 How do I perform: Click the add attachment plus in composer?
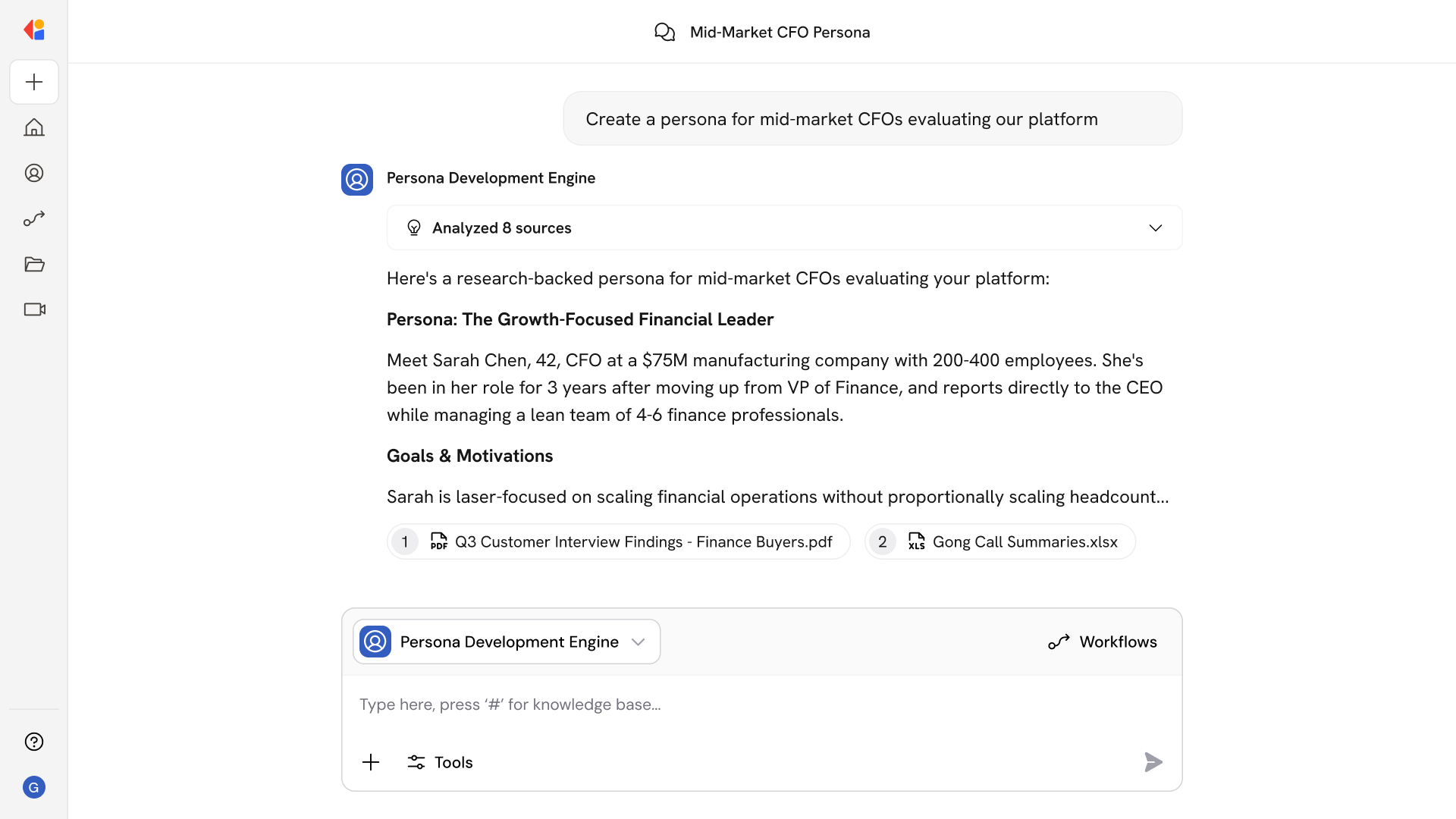point(371,762)
